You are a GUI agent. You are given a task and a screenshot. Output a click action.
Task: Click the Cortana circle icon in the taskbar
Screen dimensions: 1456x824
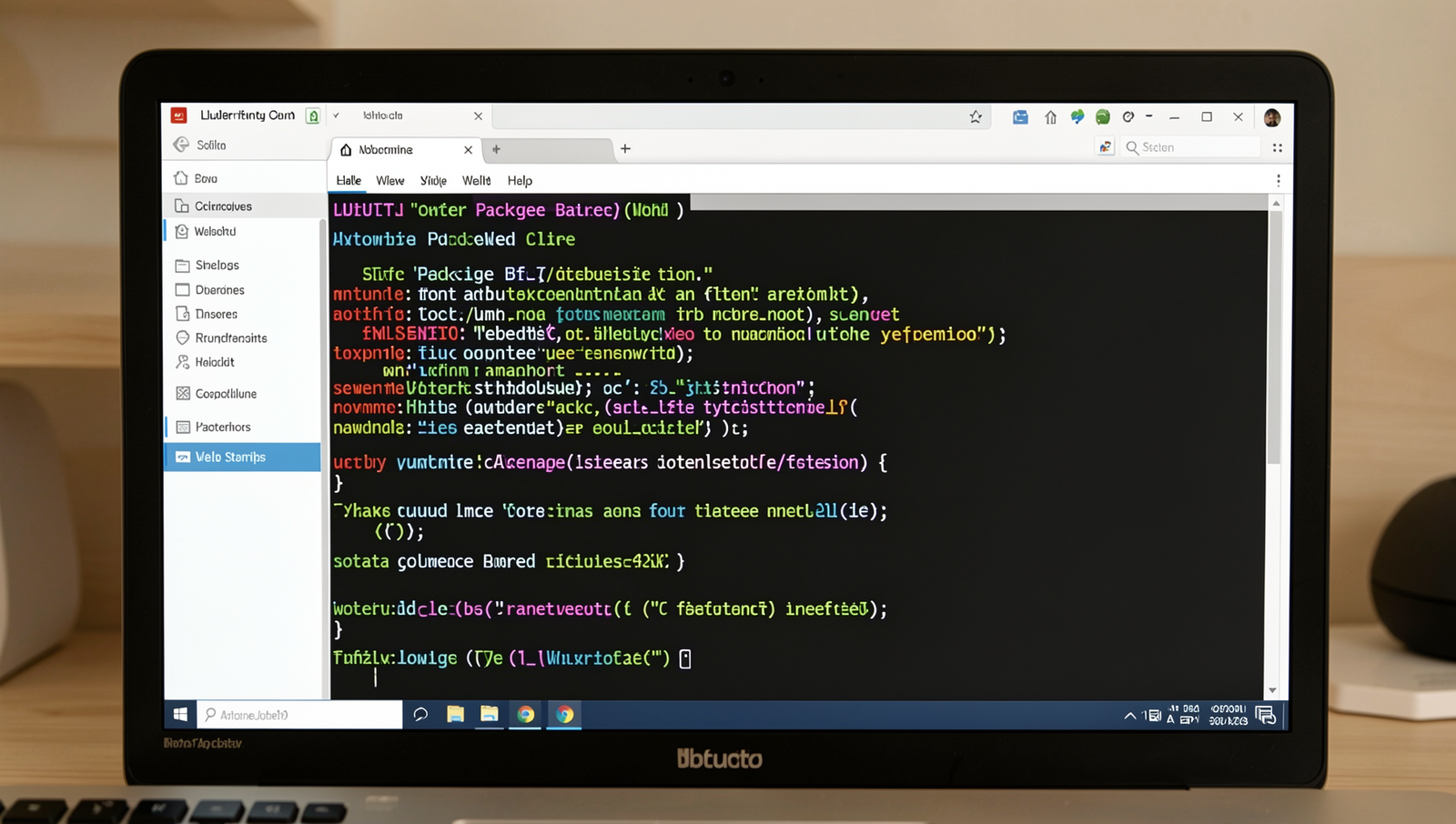coord(420,714)
